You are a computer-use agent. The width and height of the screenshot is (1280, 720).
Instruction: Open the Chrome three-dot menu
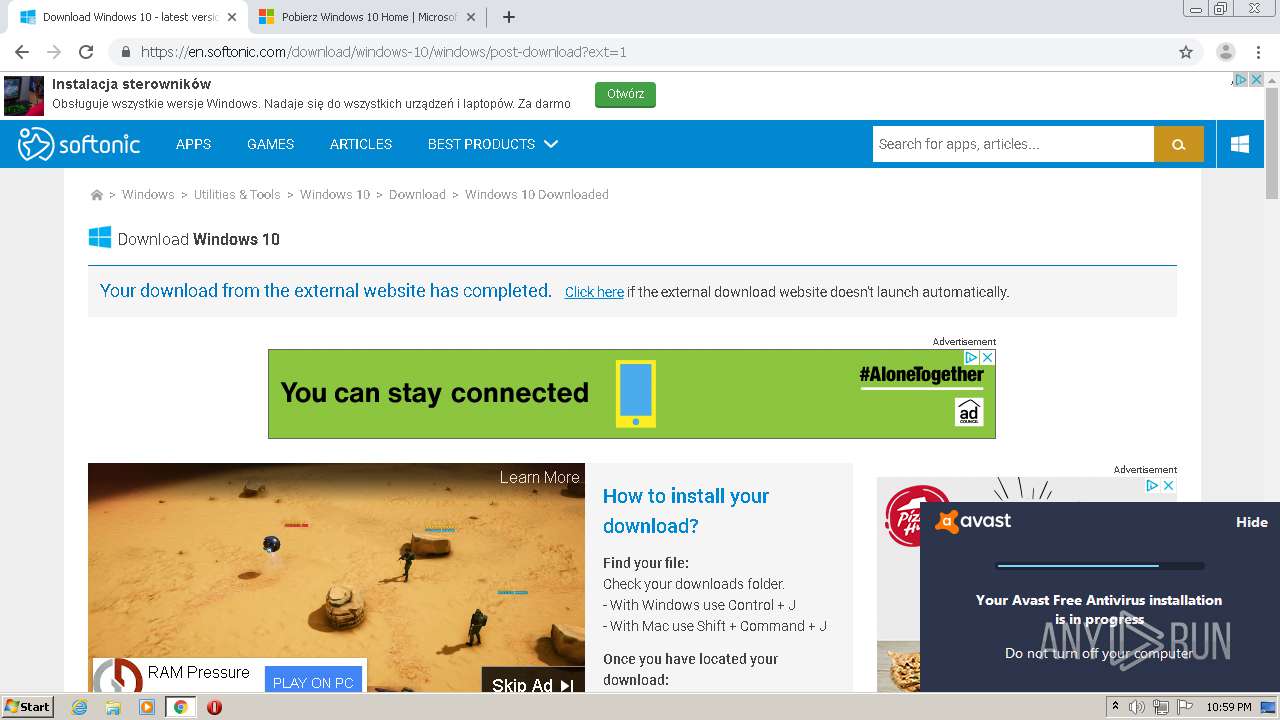point(1257,52)
